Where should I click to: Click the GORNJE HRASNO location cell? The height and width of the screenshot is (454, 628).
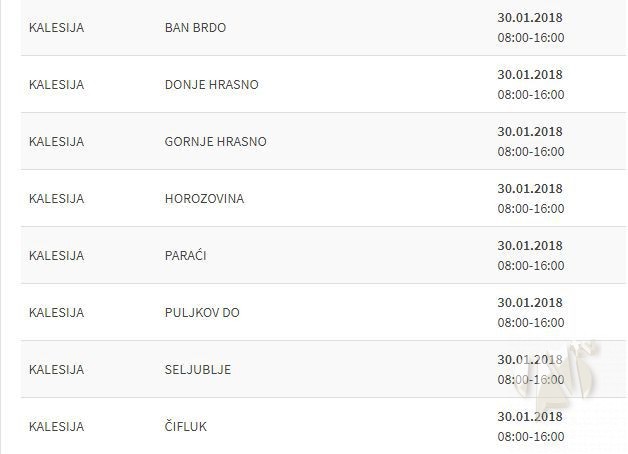click(x=215, y=141)
